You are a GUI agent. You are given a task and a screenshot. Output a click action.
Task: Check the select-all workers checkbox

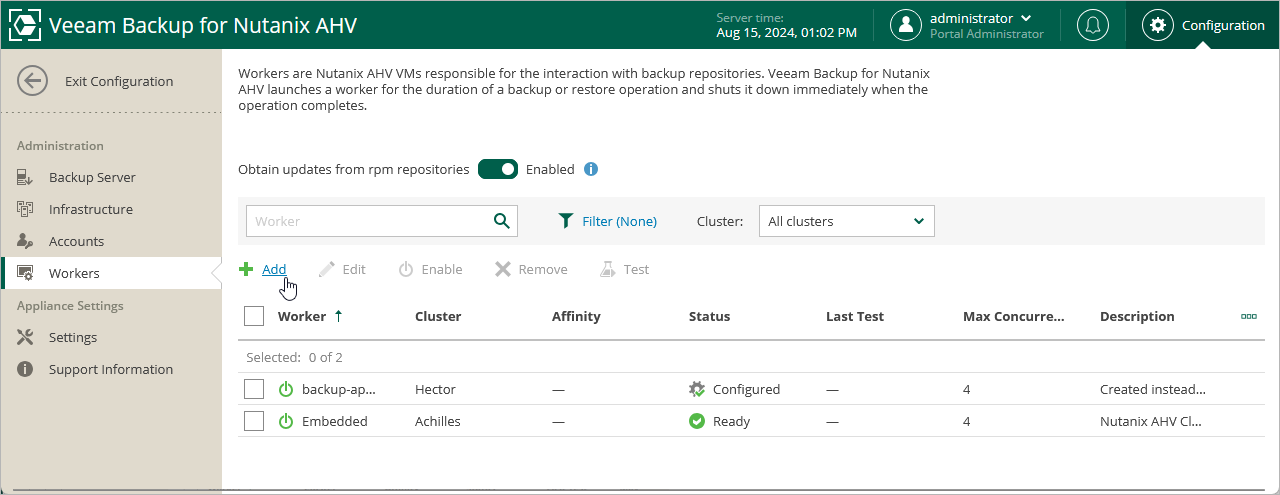pos(254,316)
